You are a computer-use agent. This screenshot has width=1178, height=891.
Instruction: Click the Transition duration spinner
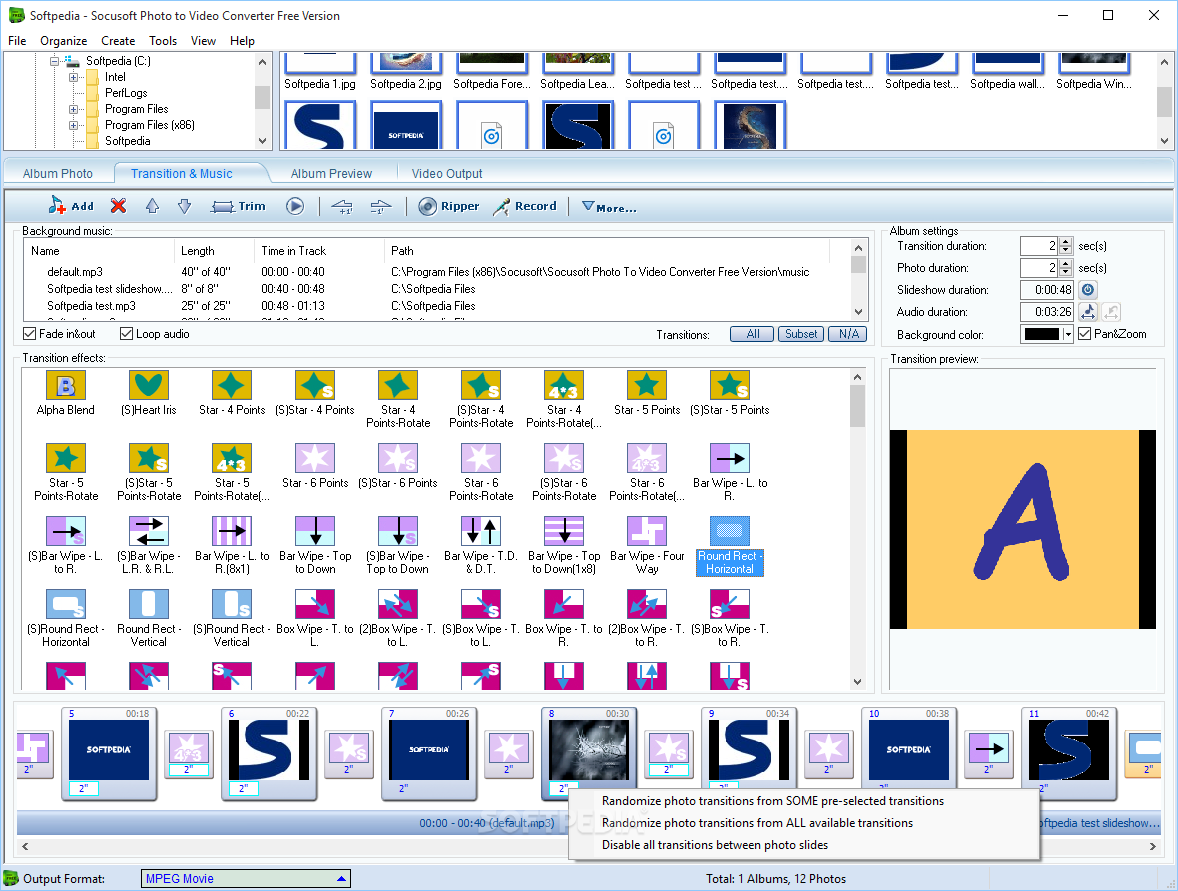tap(1065, 246)
